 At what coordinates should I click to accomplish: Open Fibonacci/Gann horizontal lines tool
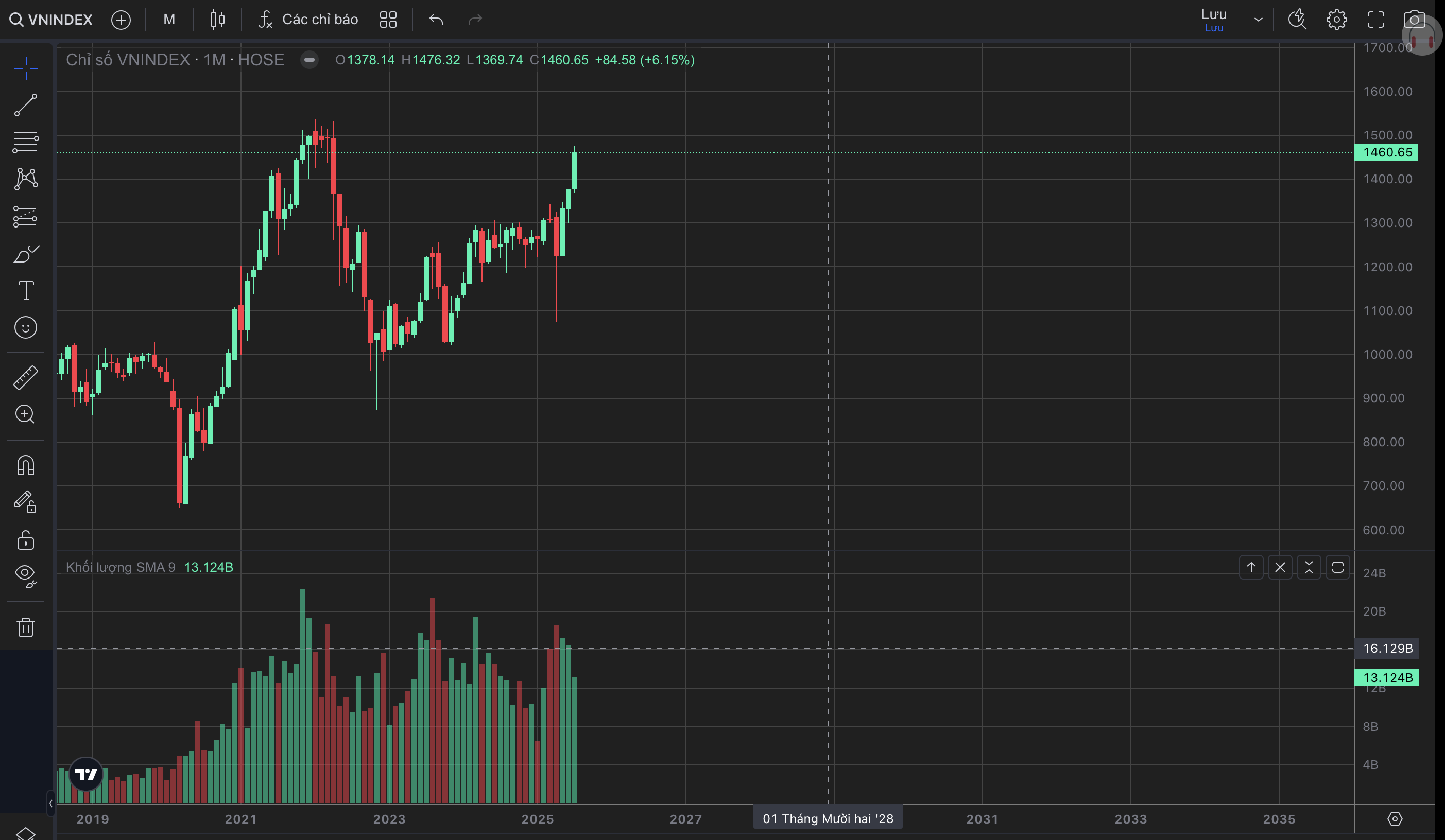pyautogui.click(x=26, y=142)
